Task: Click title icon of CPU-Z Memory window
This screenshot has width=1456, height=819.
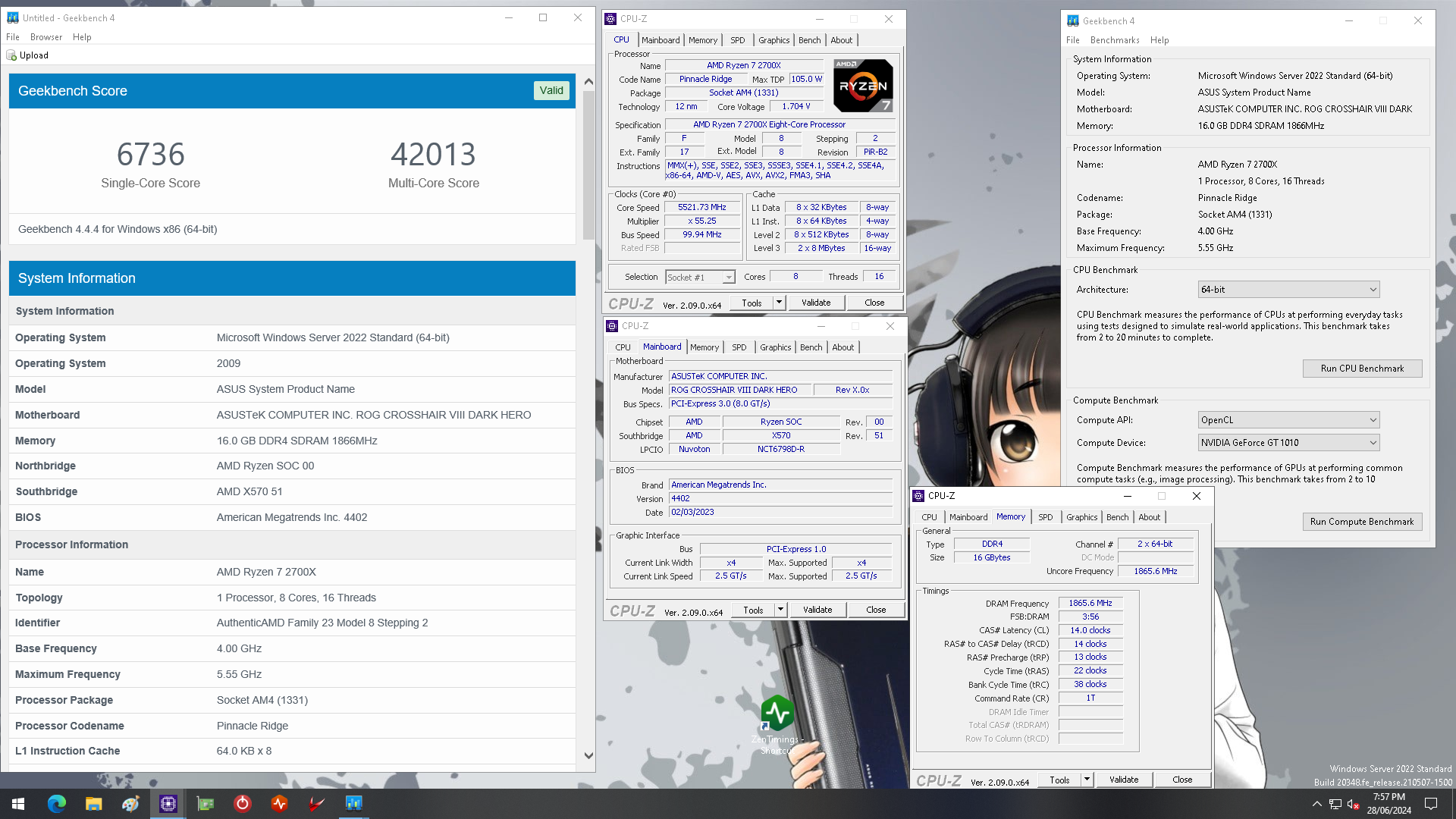Action: [x=918, y=496]
